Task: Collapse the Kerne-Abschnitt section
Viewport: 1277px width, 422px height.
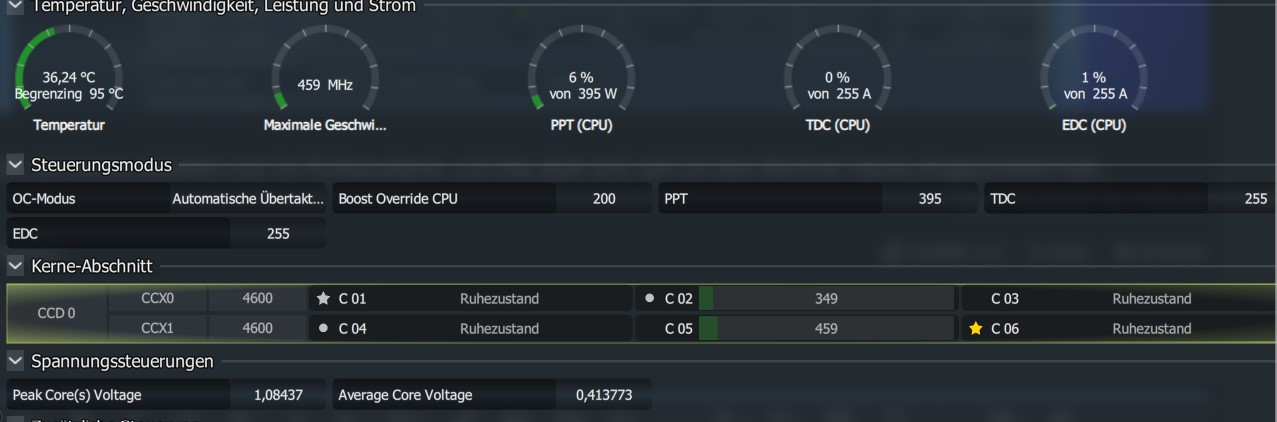Action: coord(15,266)
